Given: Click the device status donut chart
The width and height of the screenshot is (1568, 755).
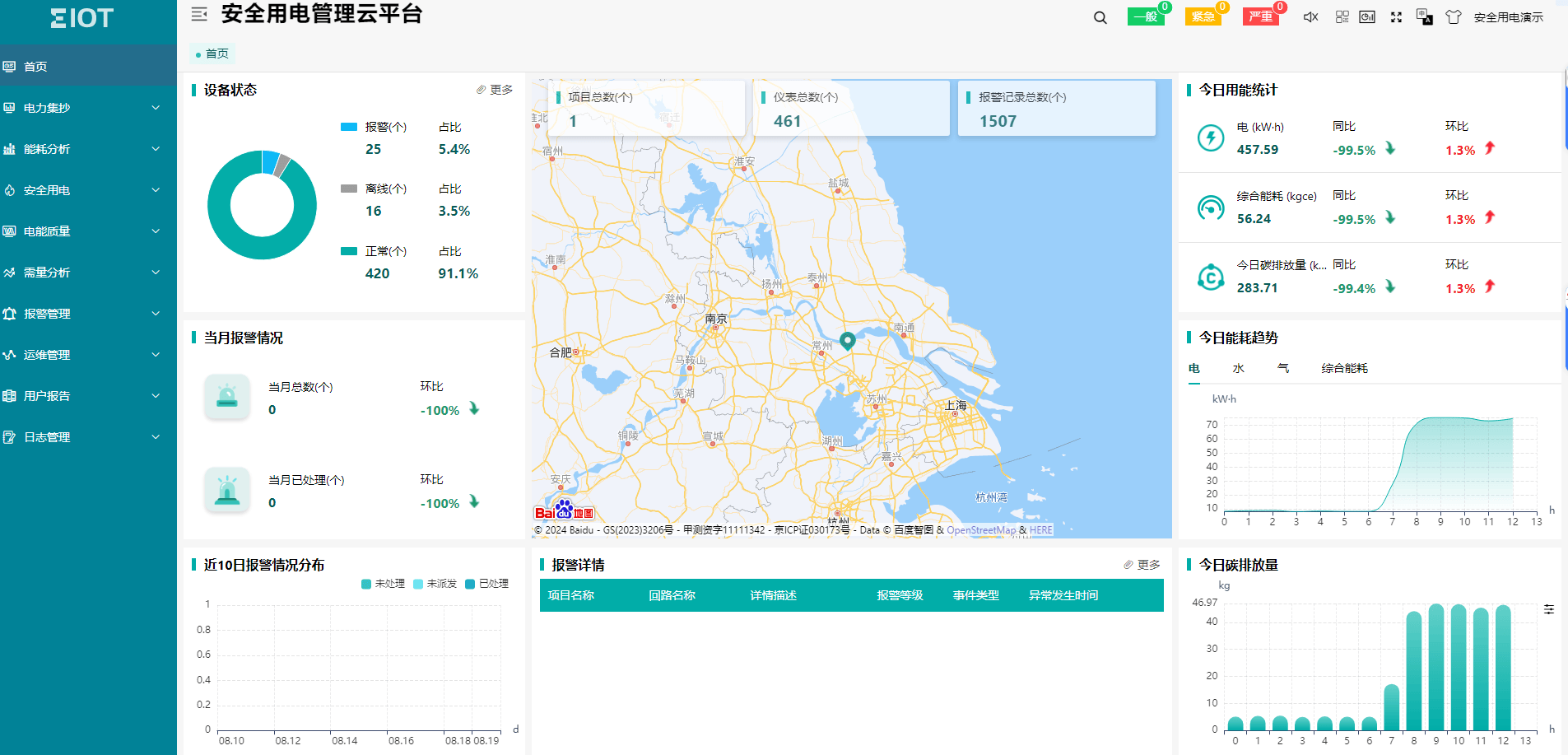Looking at the screenshot, I should pyautogui.click(x=262, y=205).
